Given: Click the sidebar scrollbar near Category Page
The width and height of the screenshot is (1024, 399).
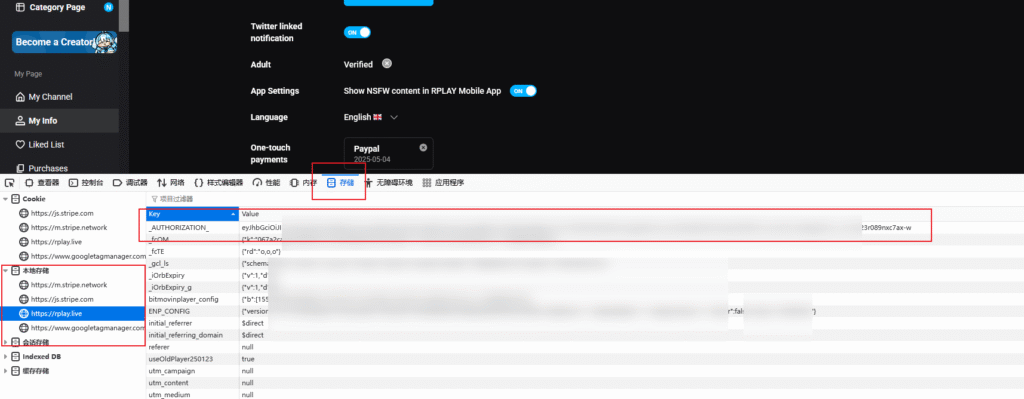Looking at the screenshot, I should coord(123,16).
